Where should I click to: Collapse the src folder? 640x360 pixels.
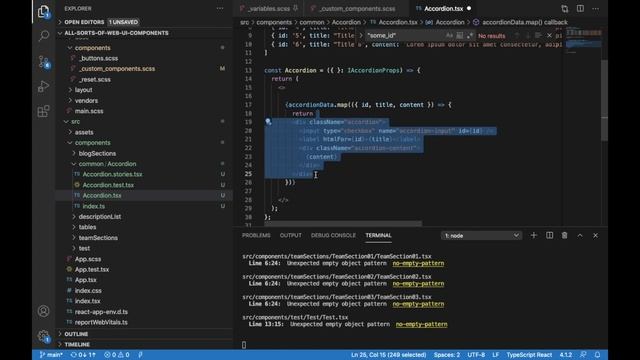[x=76, y=122]
